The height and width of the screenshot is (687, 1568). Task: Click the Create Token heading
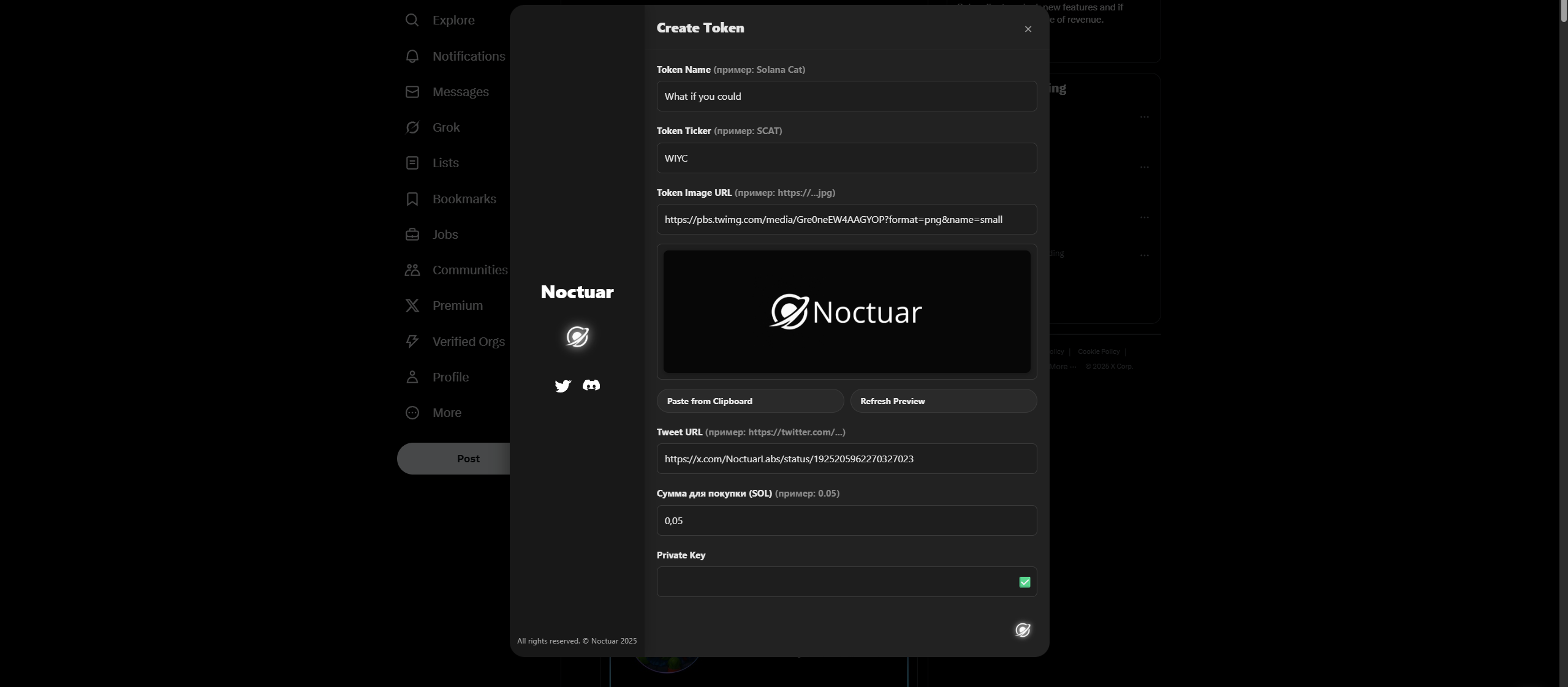[x=700, y=28]
